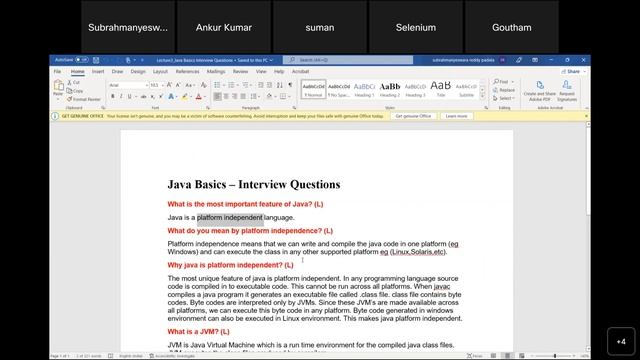Click the Clear All Formatting icon
The height and width of the screenshot is (360, 640).
(204, 85)
